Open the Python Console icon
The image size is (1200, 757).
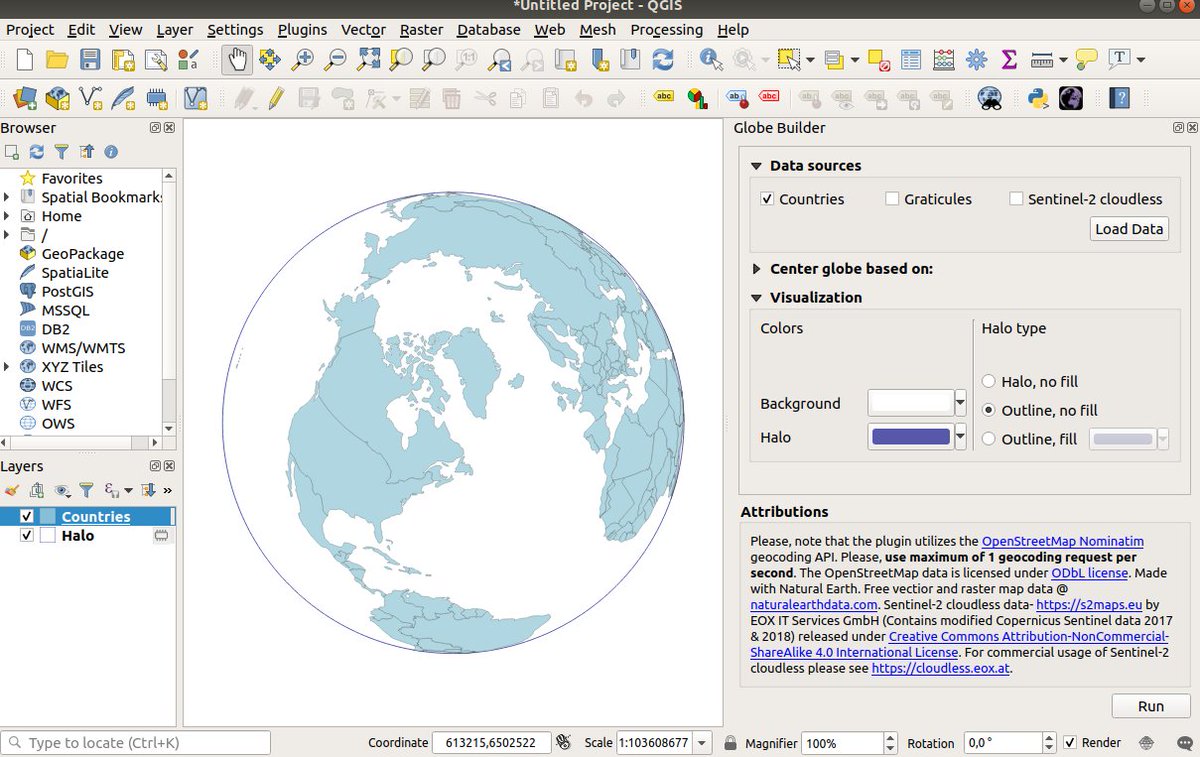tap(1038, 98)
